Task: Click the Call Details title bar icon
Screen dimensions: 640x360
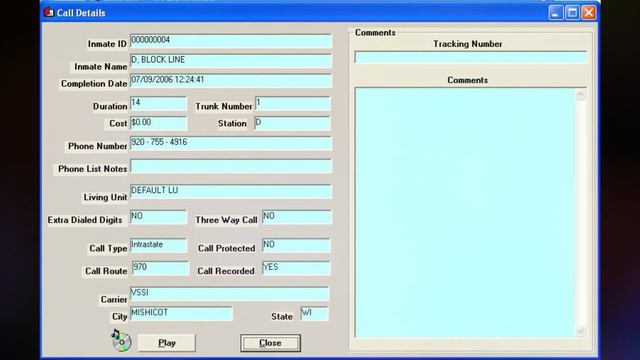Action: click(x=49, y=13)
